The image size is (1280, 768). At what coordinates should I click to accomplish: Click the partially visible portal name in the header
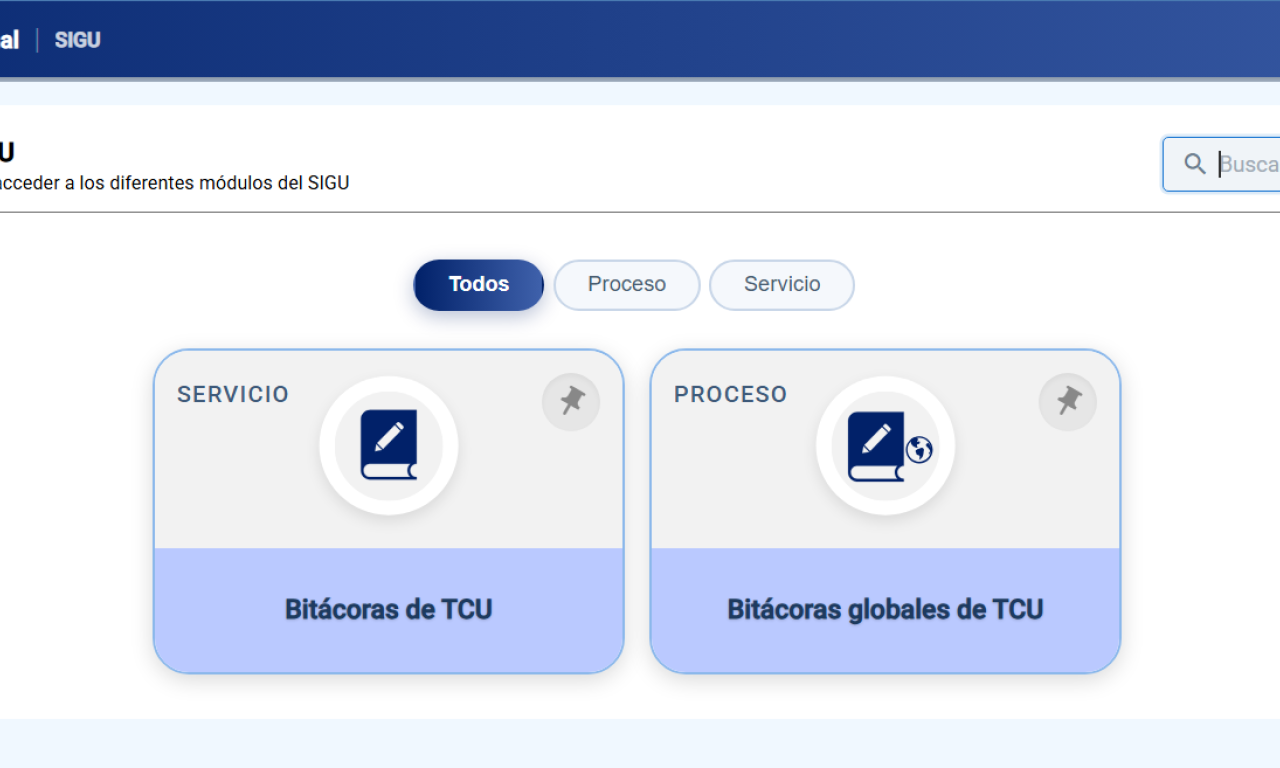click(9, 40)
